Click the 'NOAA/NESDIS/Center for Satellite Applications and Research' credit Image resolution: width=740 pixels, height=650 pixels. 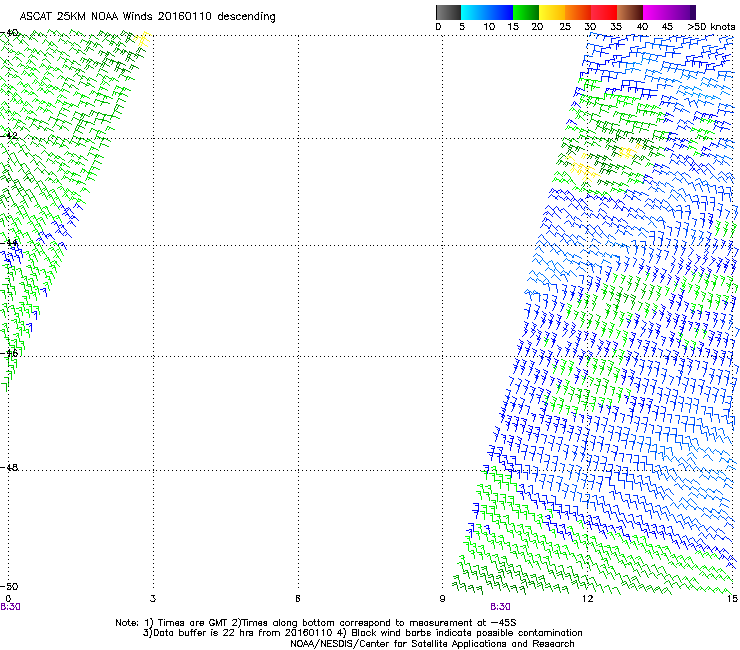click(432, 644)
